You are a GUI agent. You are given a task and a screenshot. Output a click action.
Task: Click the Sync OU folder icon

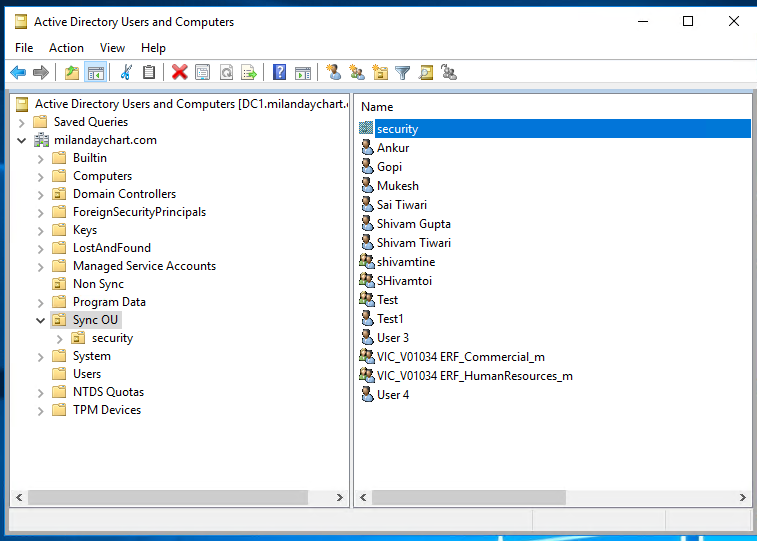(x=59, y=320)
